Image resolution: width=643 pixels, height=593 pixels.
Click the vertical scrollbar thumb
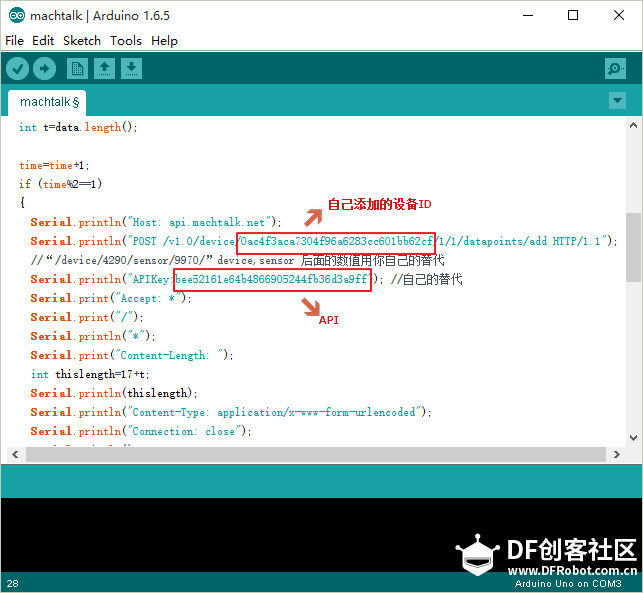(x=633, y=247)
